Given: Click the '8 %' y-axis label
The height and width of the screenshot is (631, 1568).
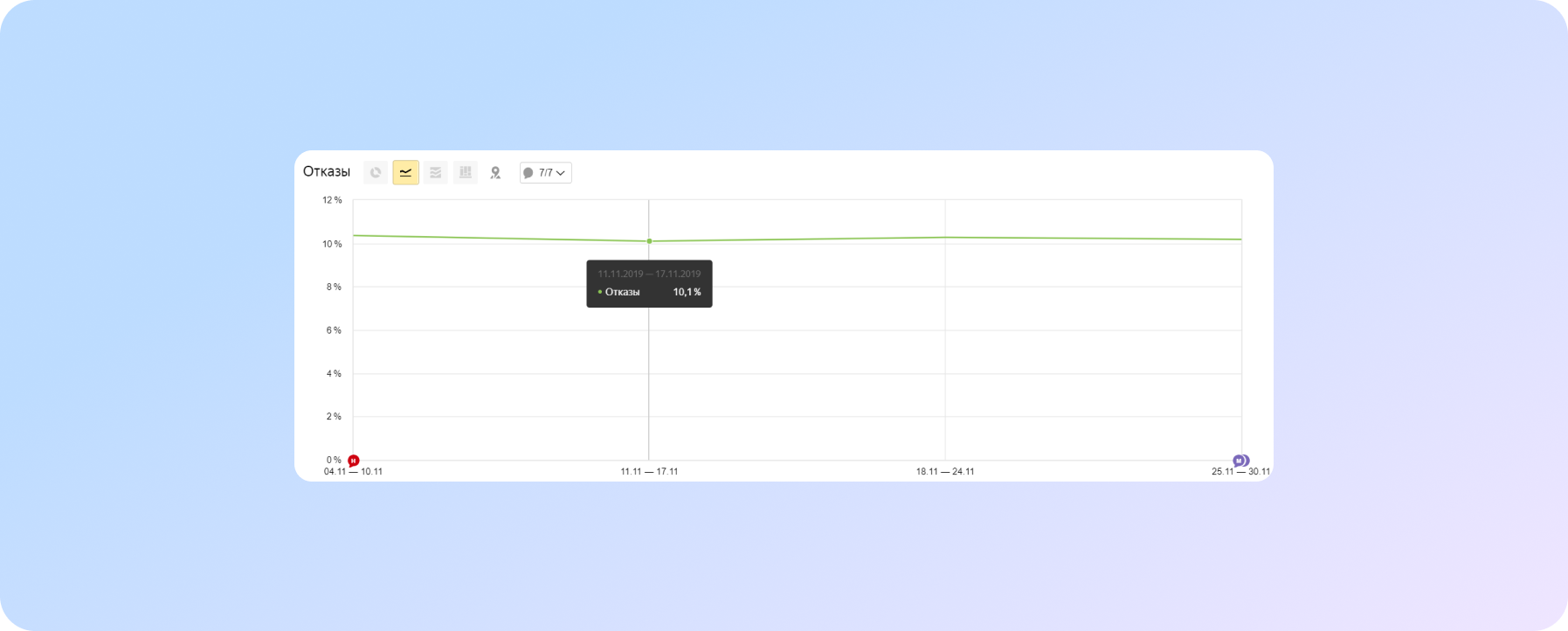Looking at the screenshot, I should point(334,287).
